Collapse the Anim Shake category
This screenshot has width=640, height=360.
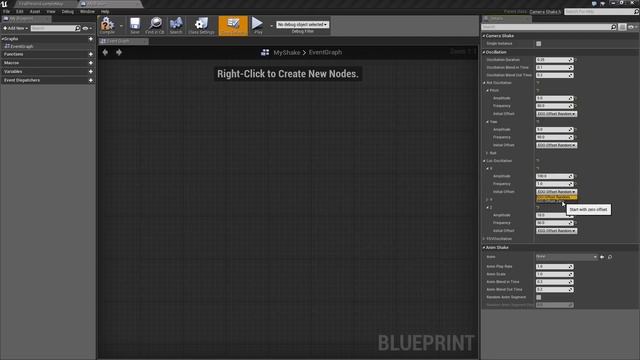(484, 248)
